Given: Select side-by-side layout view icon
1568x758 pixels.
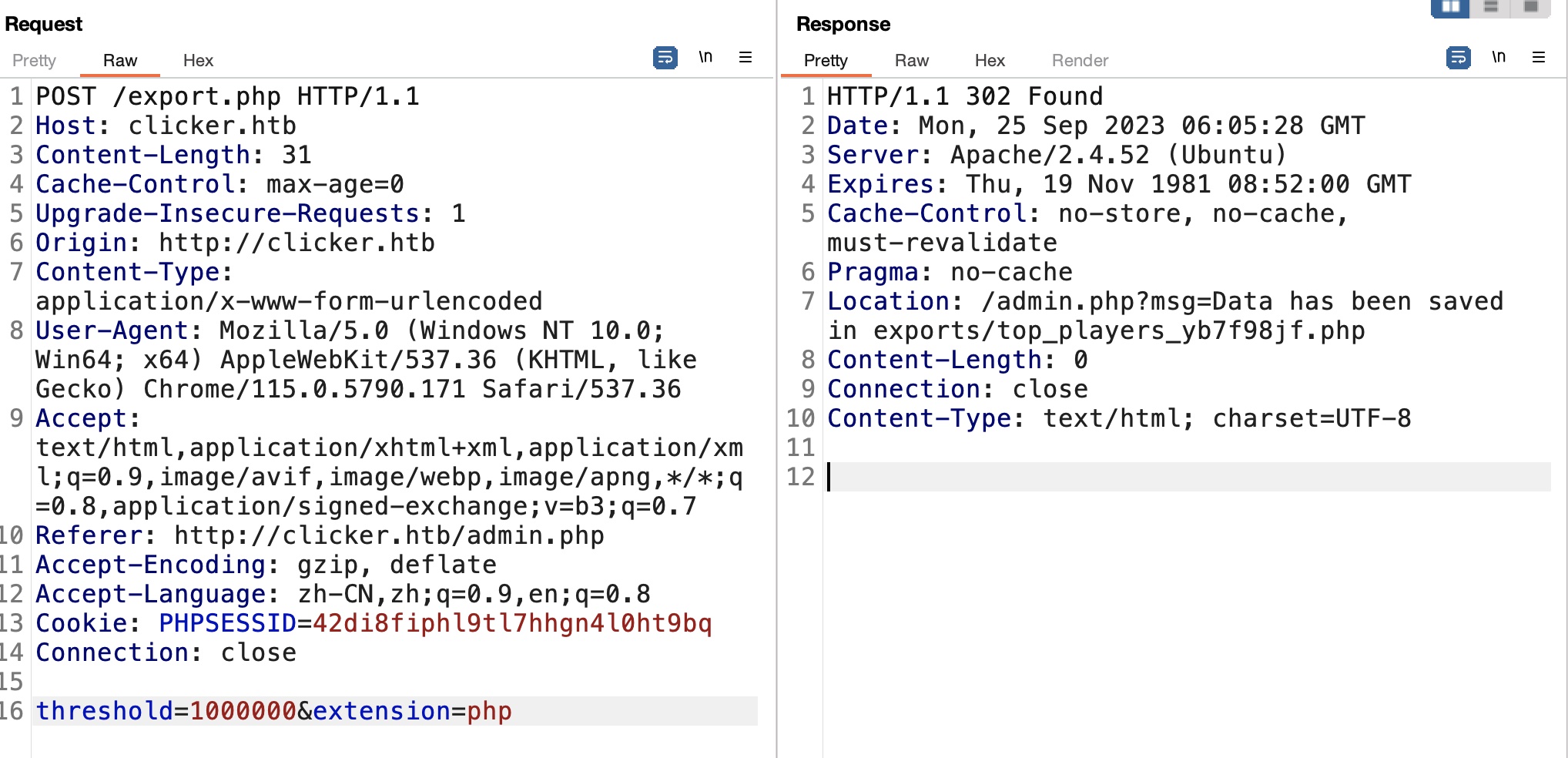Looking at the screenshot, I should (1450, 8).
